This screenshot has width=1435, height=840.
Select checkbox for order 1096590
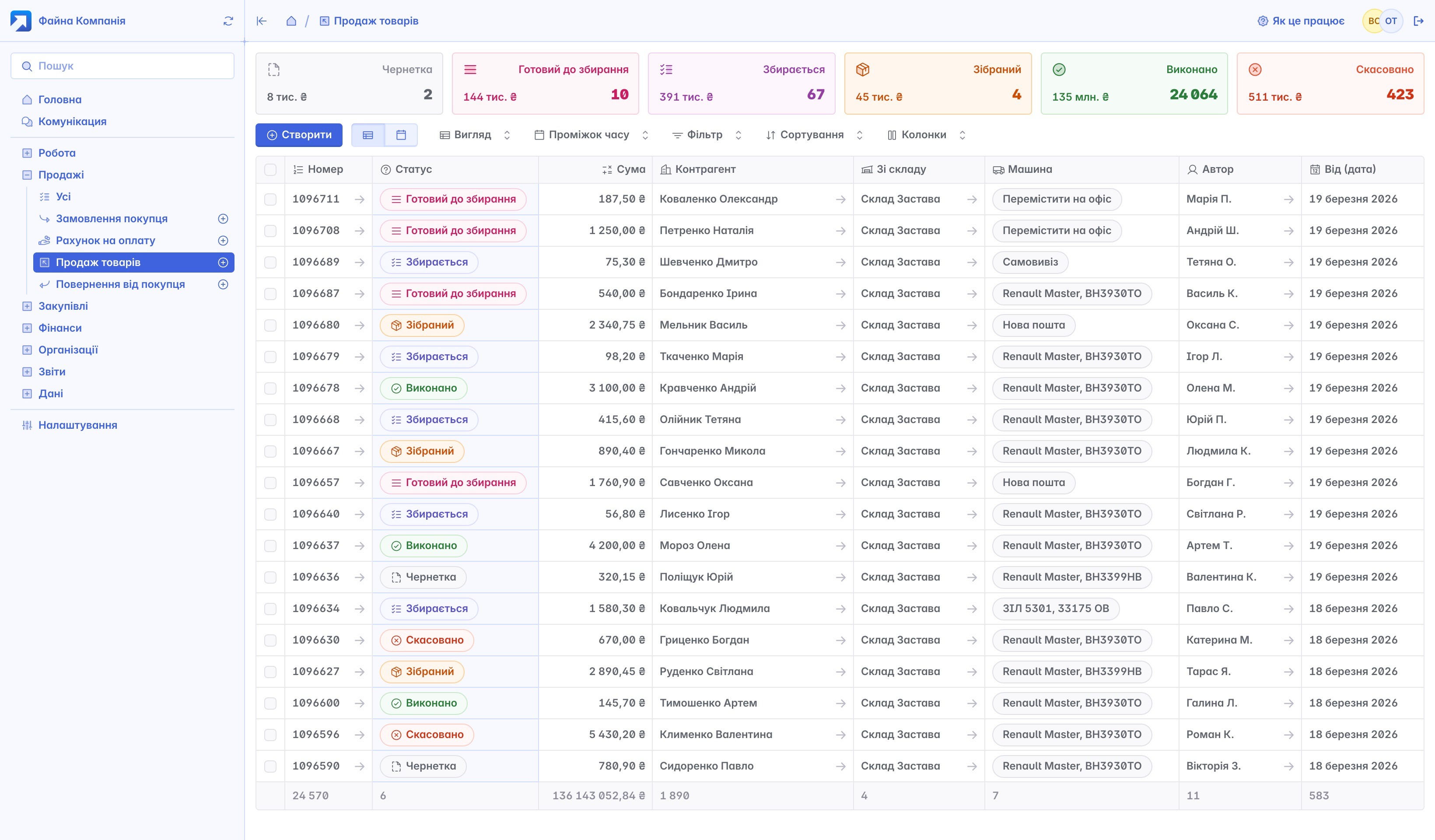point(270,766)
